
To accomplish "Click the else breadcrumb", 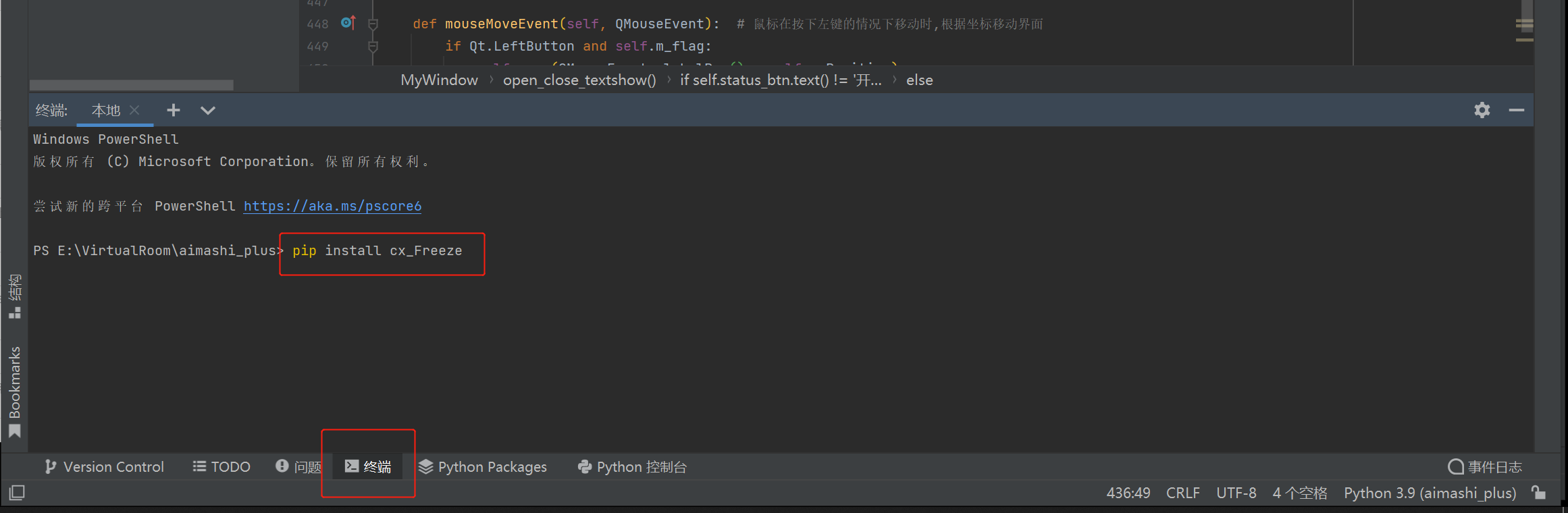I will [x=919, y=80].
